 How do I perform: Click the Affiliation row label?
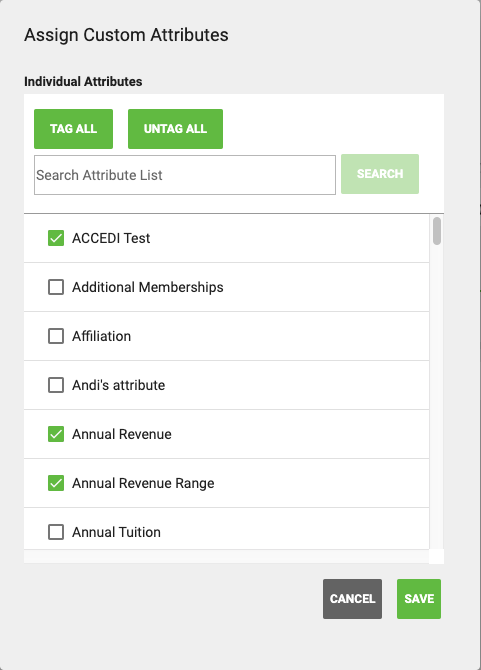[x=101, y=336]
